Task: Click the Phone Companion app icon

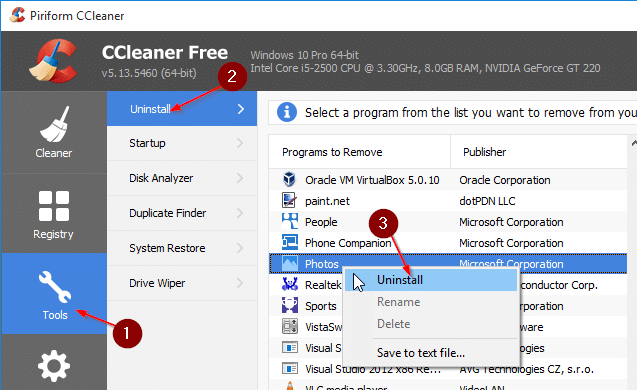Action: 290,243
